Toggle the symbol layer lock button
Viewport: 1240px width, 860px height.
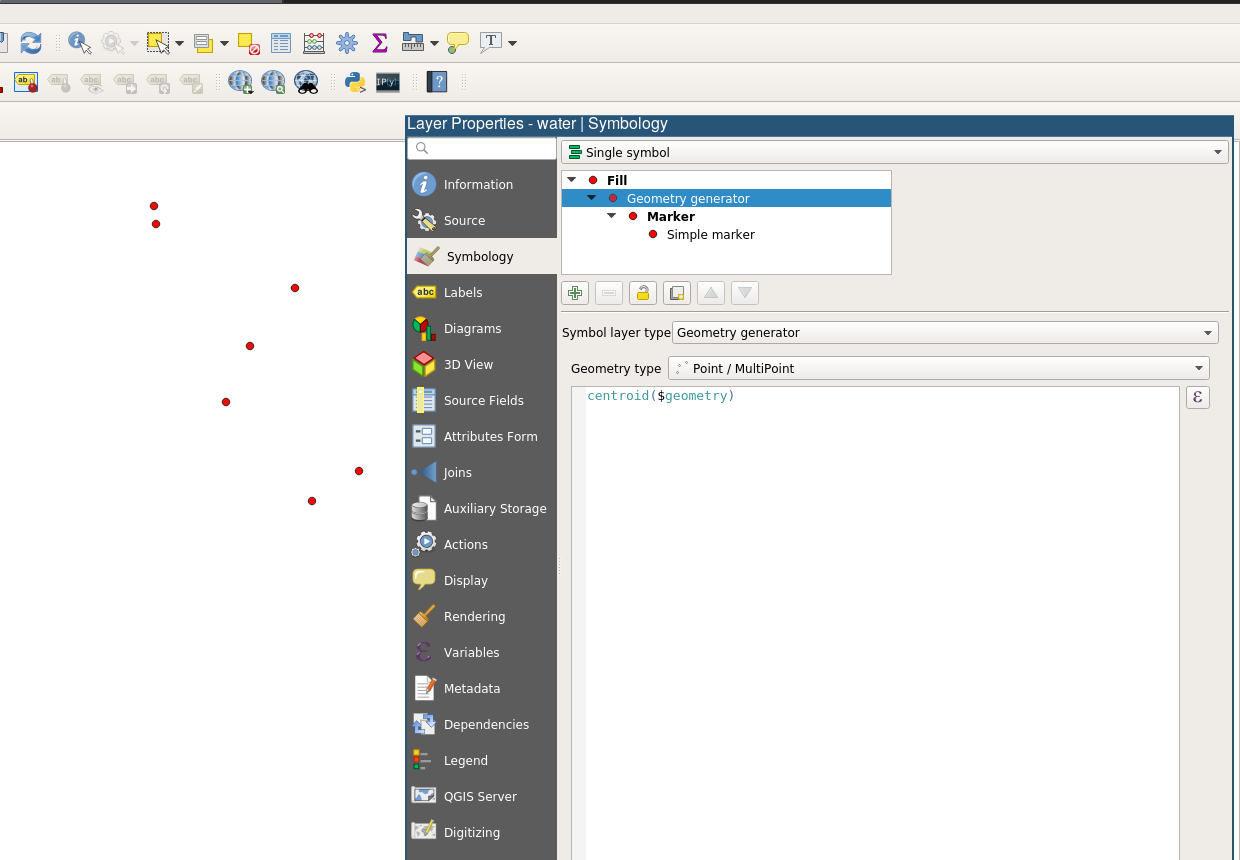[643, 293]
